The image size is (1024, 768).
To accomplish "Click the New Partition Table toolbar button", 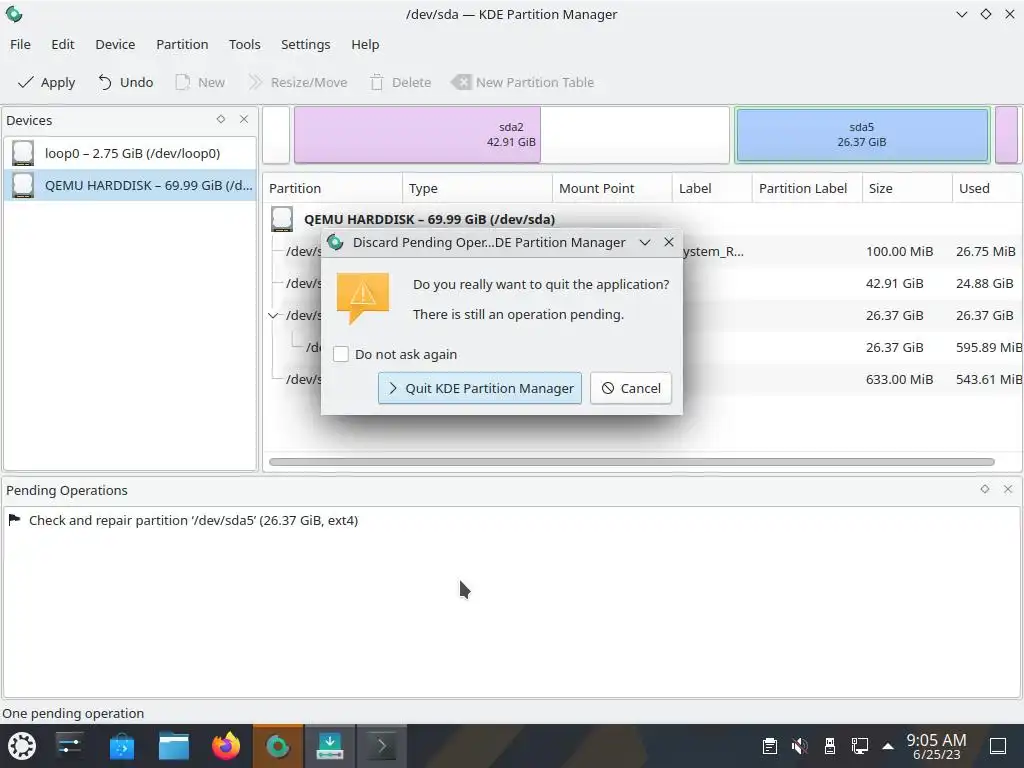I will point(523,82).
